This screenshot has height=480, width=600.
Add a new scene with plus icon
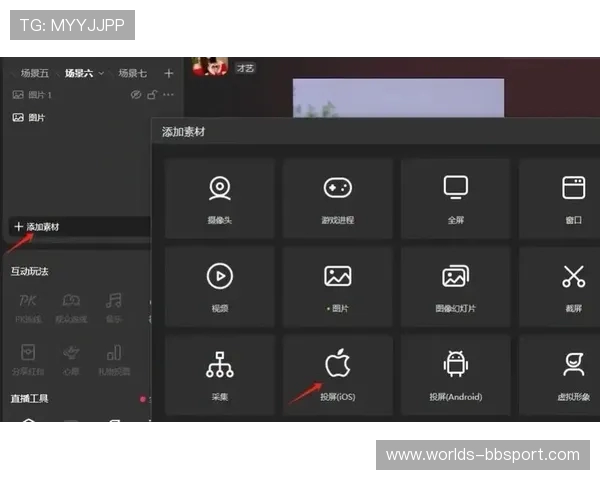[168, 73]
